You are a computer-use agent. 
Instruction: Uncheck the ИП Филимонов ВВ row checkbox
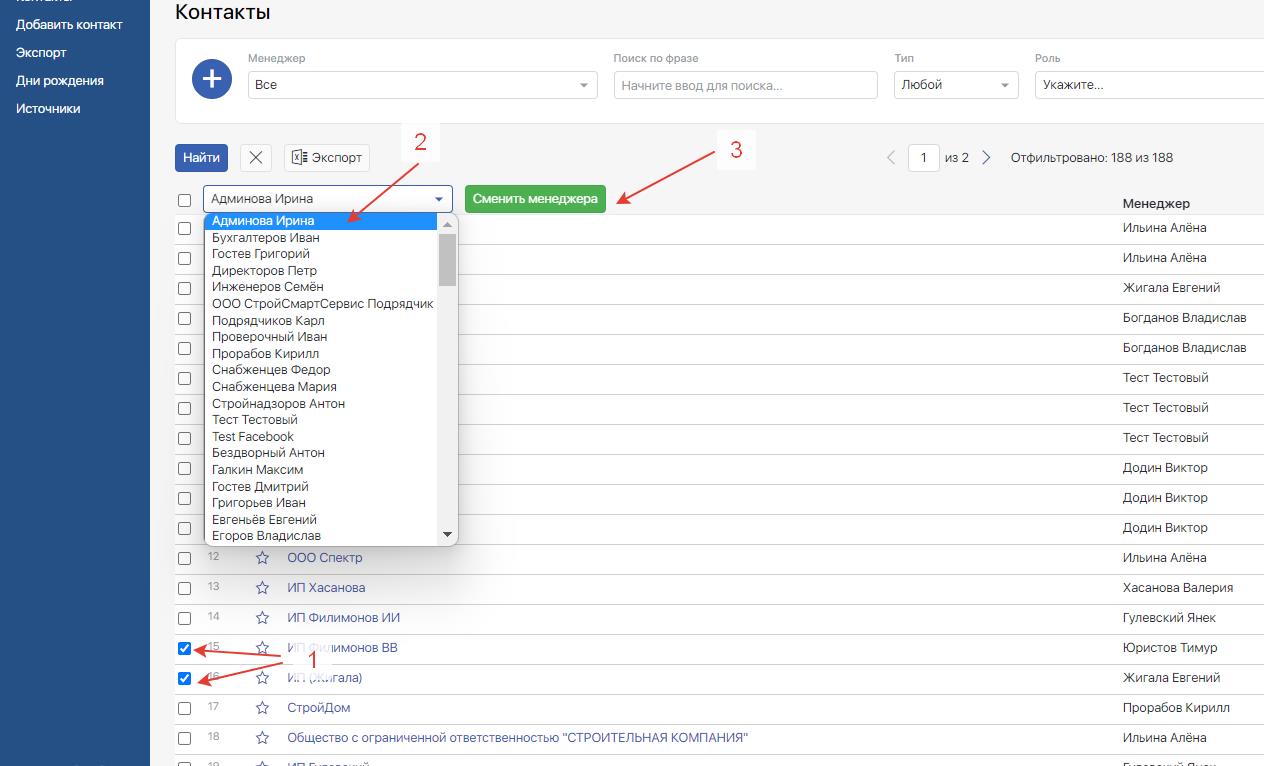tap(184, 648)
